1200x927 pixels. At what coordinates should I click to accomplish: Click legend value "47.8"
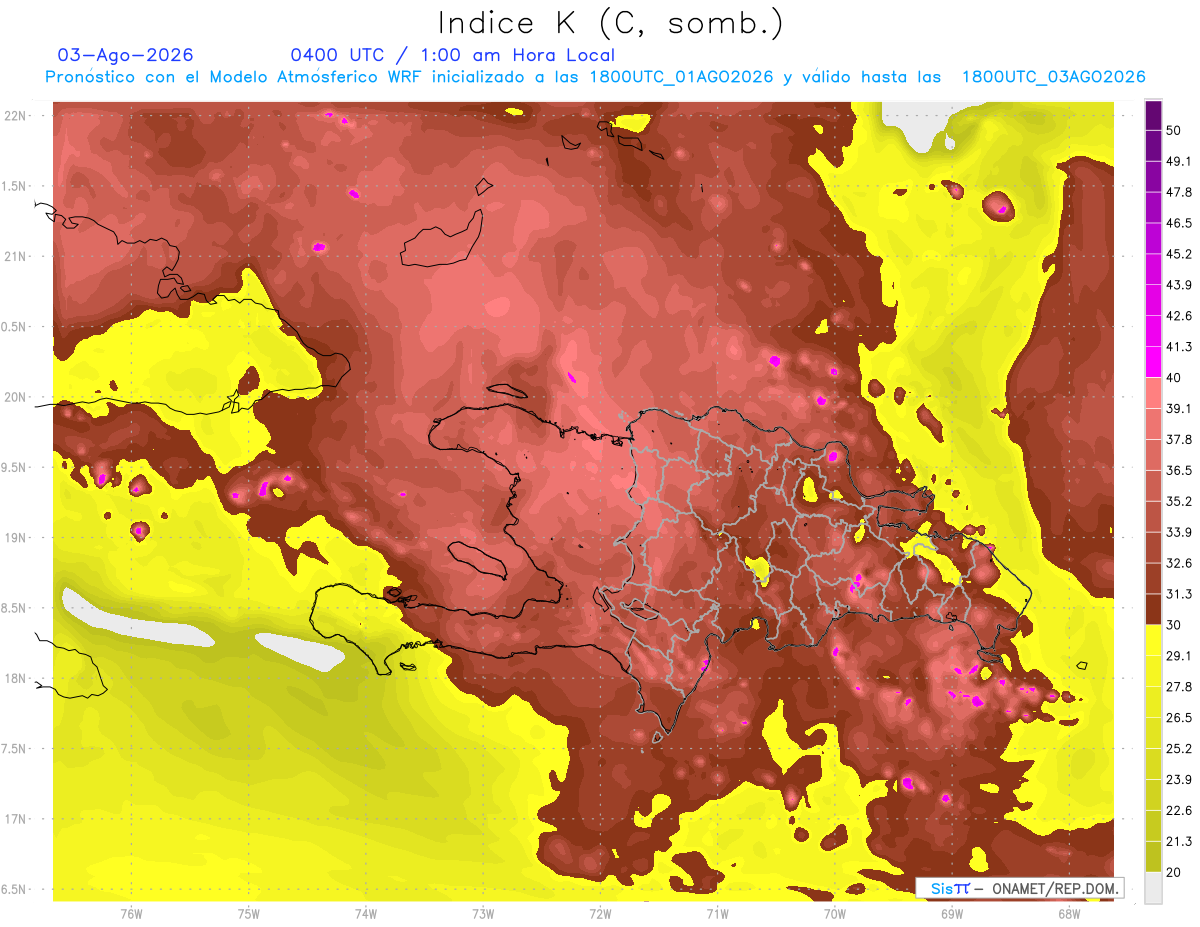pyautogui.click(x=1179, y=192)
